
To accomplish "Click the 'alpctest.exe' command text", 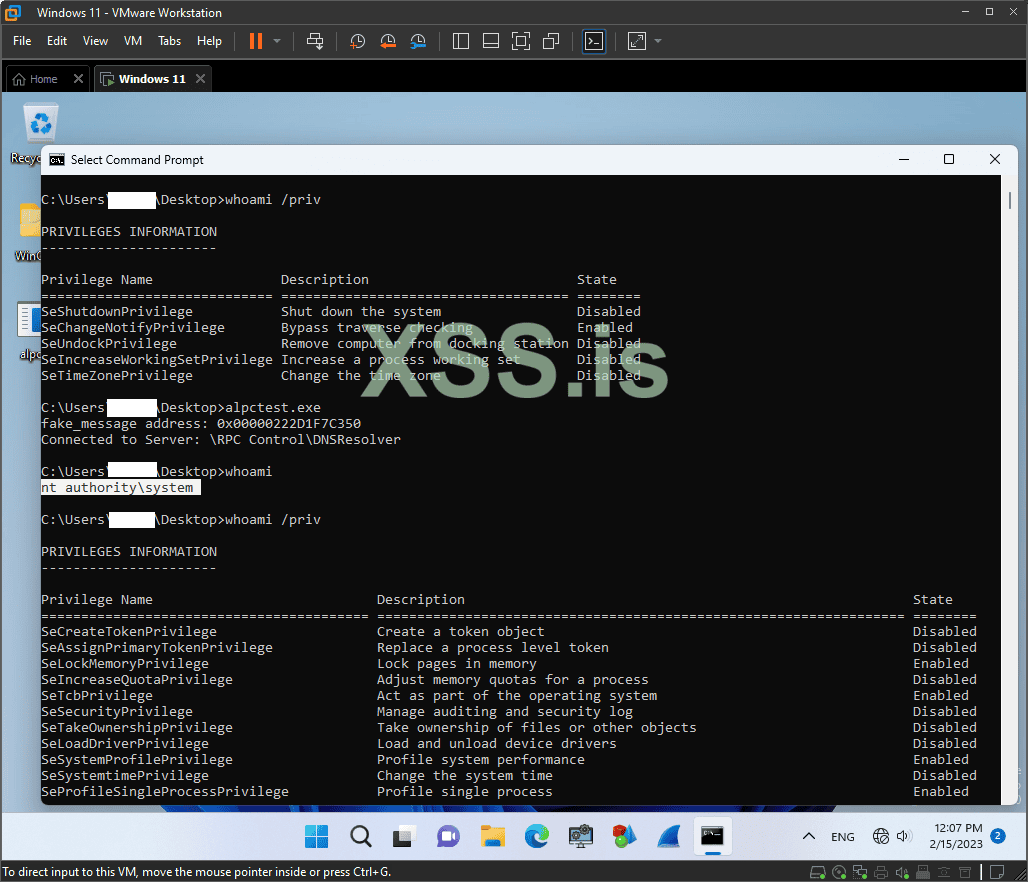I will (x=273, y=407).
